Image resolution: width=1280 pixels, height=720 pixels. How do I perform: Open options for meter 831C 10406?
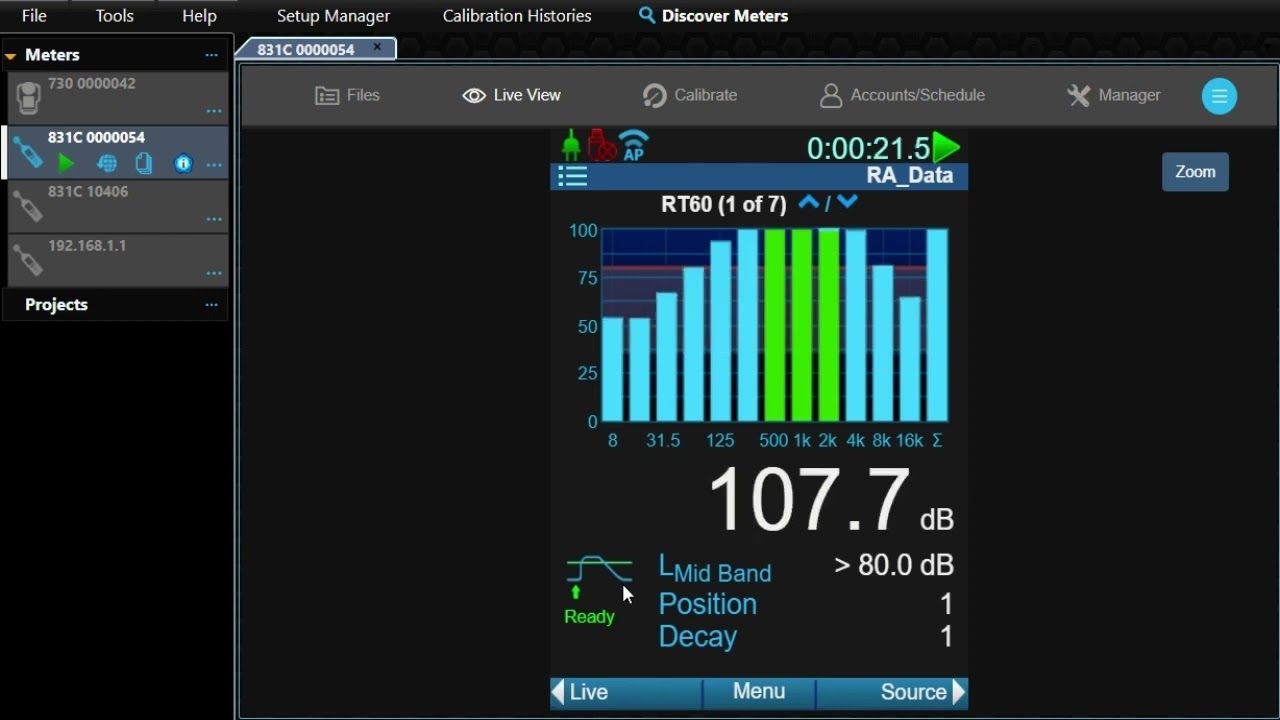(x=214, y=219)
